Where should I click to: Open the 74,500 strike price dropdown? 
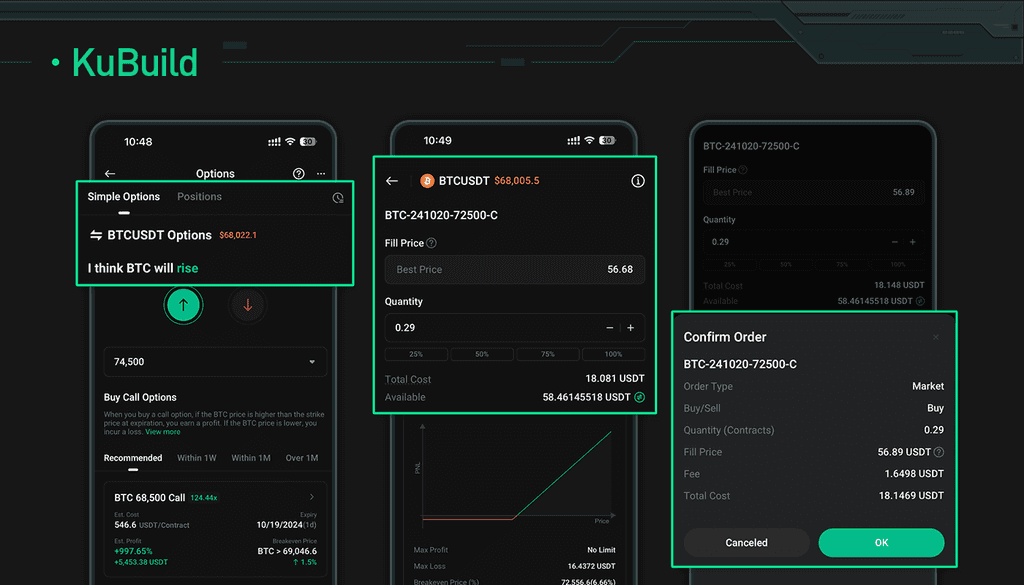coord(215,362)
